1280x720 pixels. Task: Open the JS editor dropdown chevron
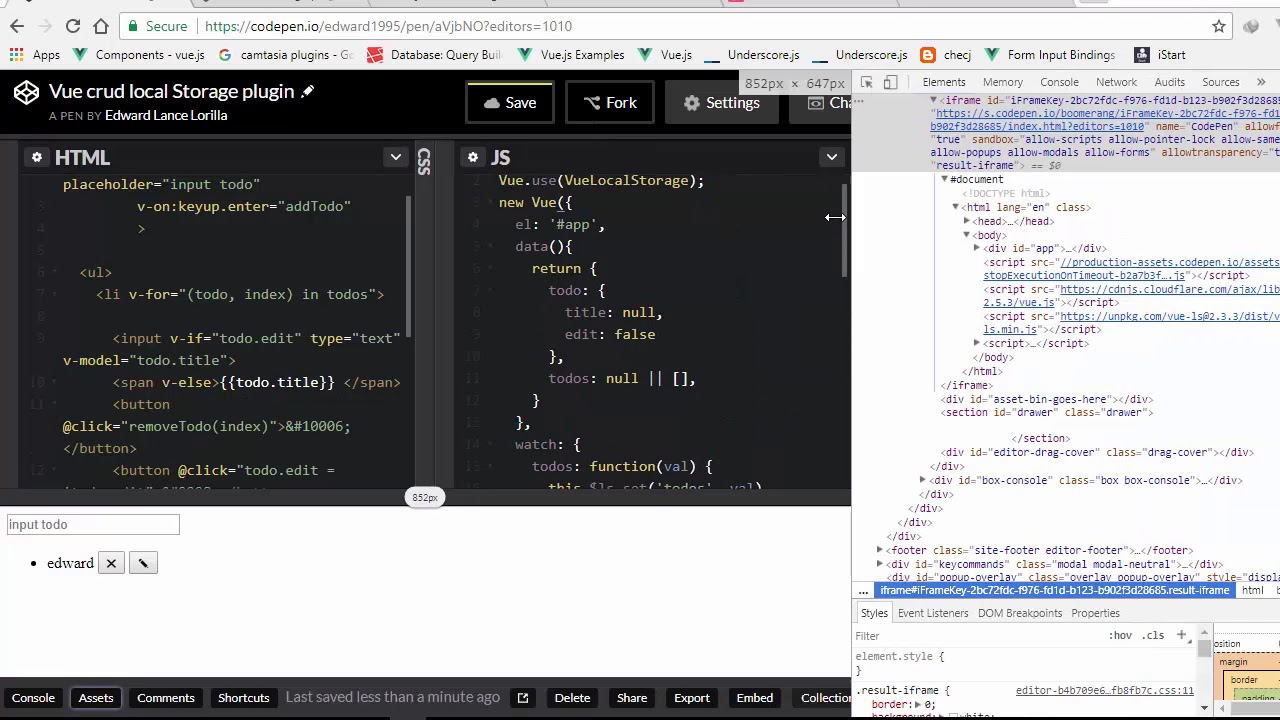point(831,157)
